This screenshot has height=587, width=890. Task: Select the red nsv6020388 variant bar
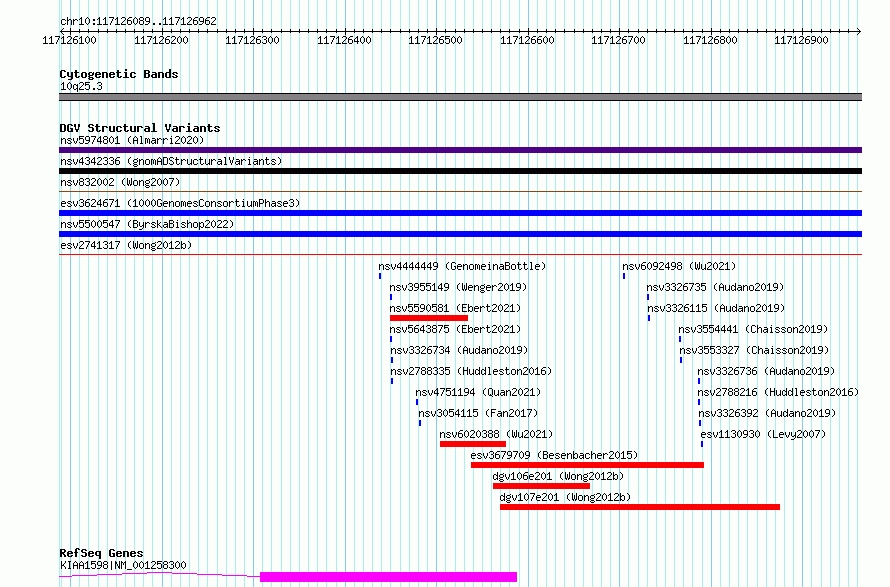point(473,444)
